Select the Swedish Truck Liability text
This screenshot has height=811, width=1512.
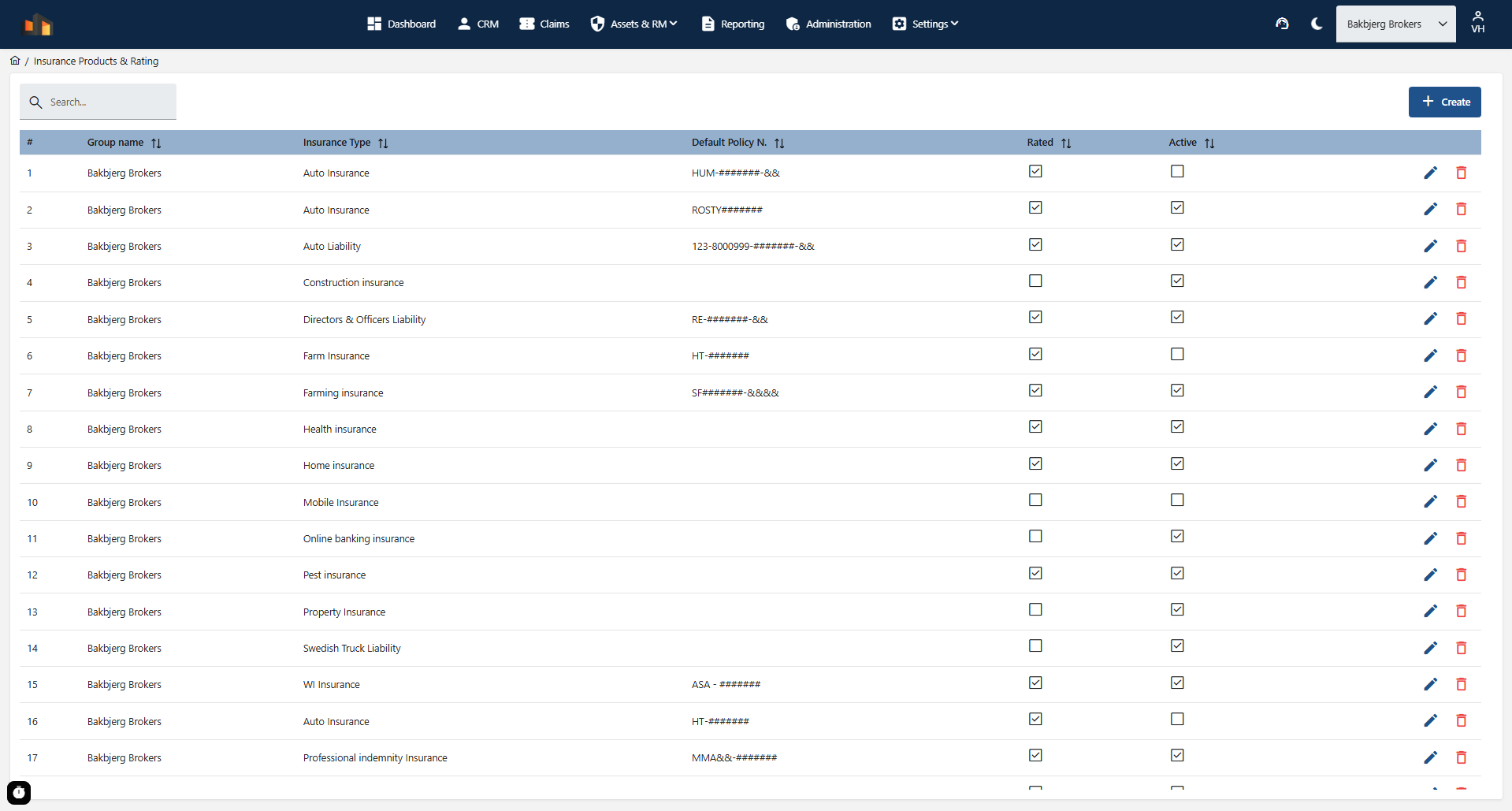pyautogui.click(x=351, y=648)
